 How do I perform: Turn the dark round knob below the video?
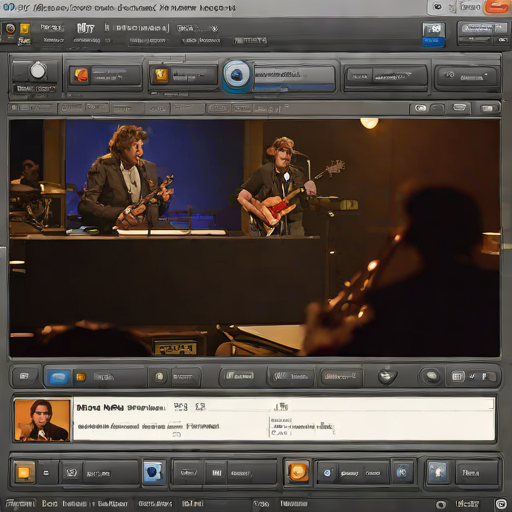pos(387,376)
